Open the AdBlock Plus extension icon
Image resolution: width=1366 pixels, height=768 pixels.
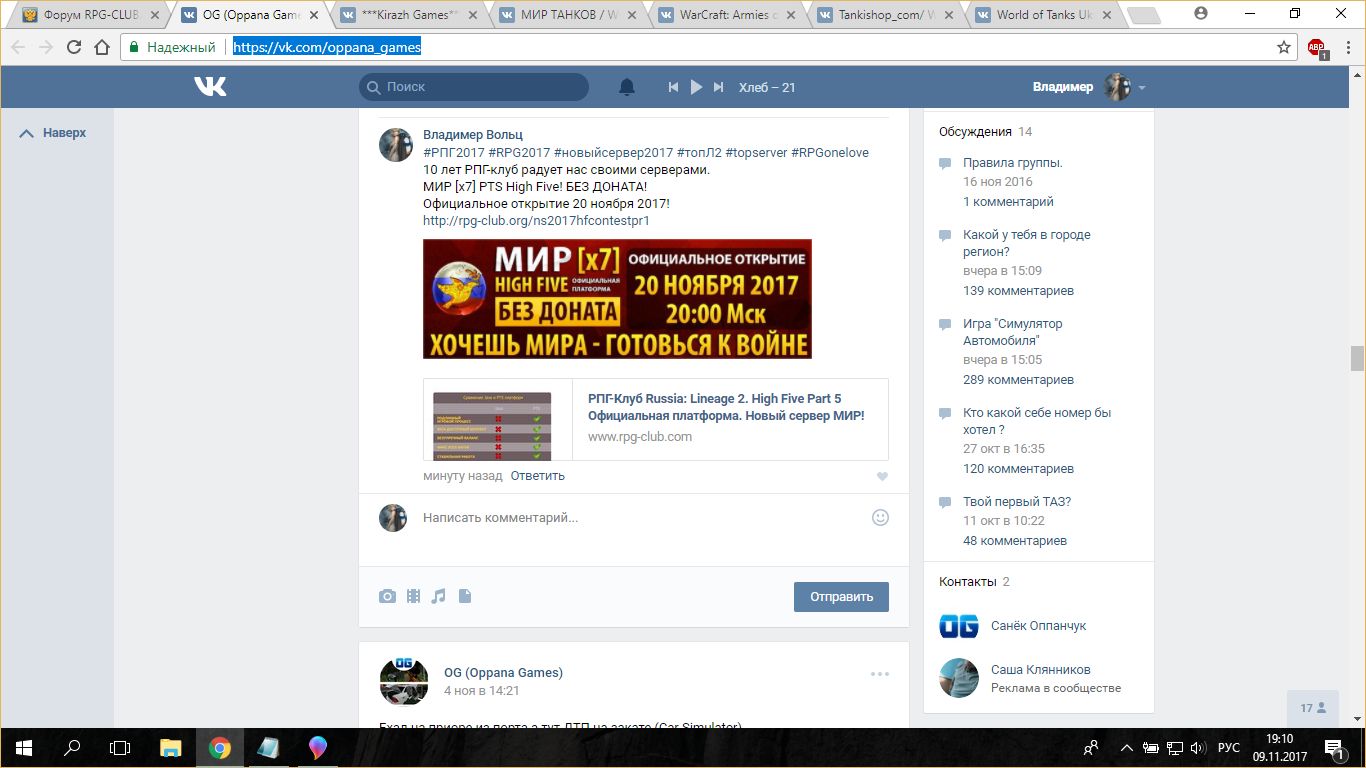click(x=1316, y=47)
